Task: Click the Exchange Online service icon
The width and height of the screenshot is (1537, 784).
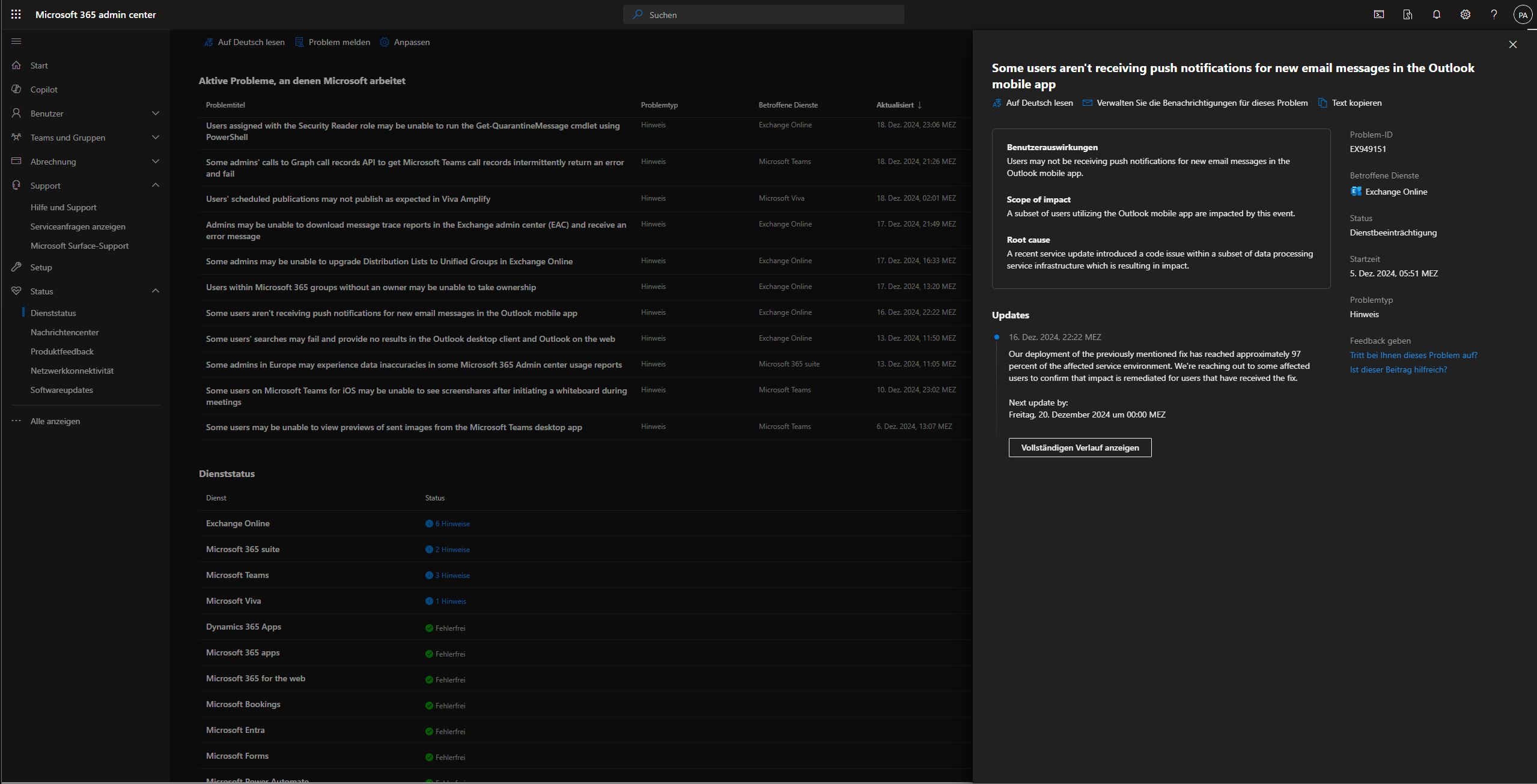Action: (x=1356, y=191)
